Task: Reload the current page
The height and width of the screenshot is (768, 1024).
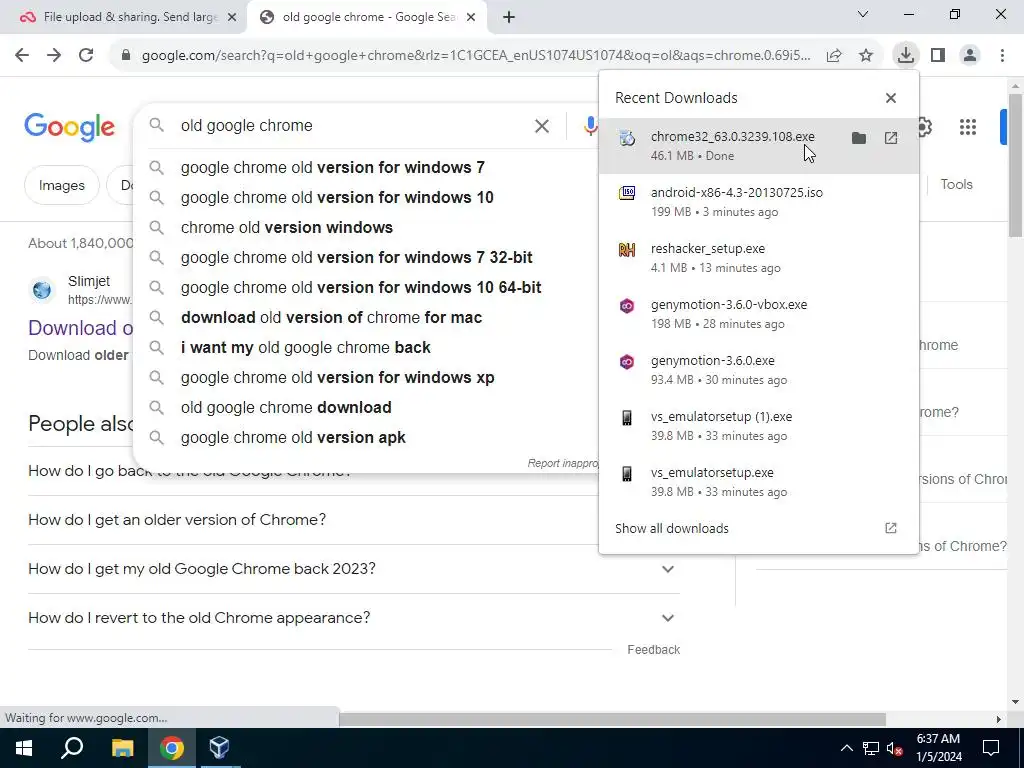Action: coord(86,55)
